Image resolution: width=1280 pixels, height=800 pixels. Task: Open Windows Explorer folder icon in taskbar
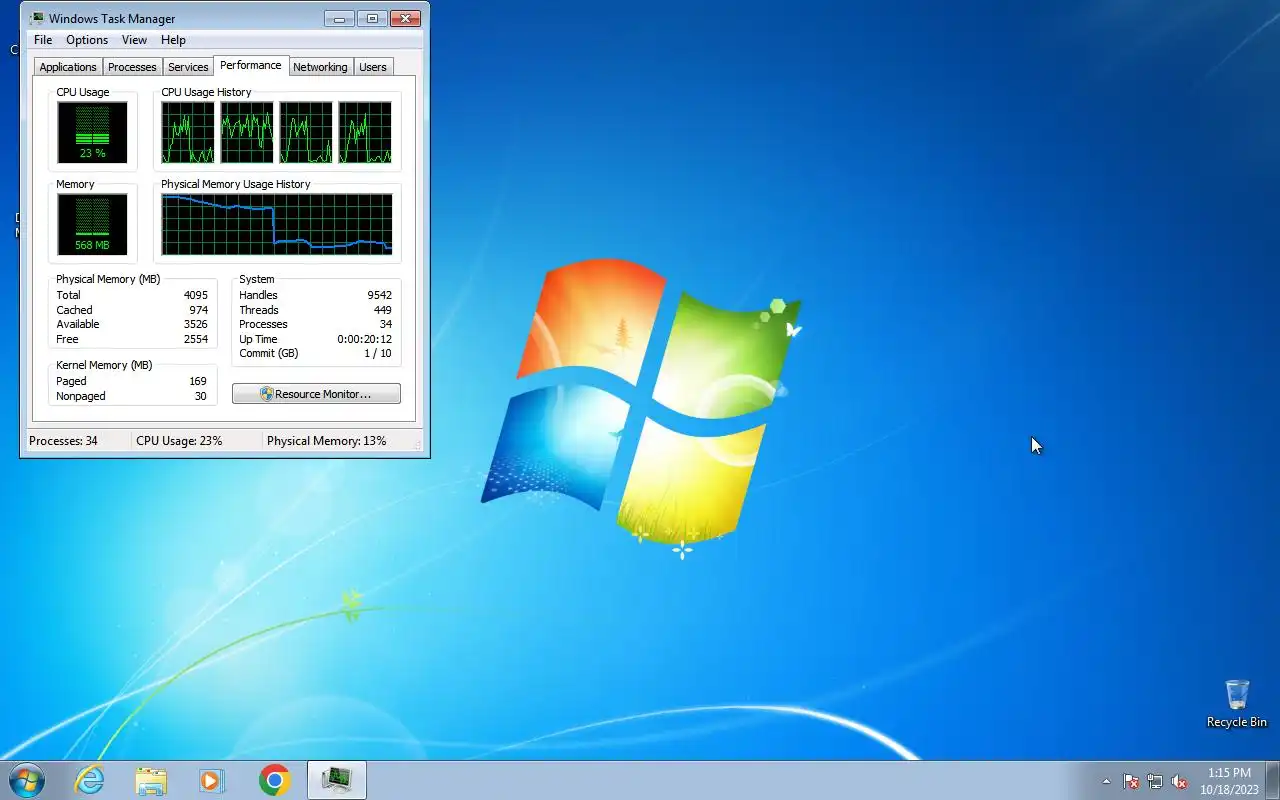point(151,780)
